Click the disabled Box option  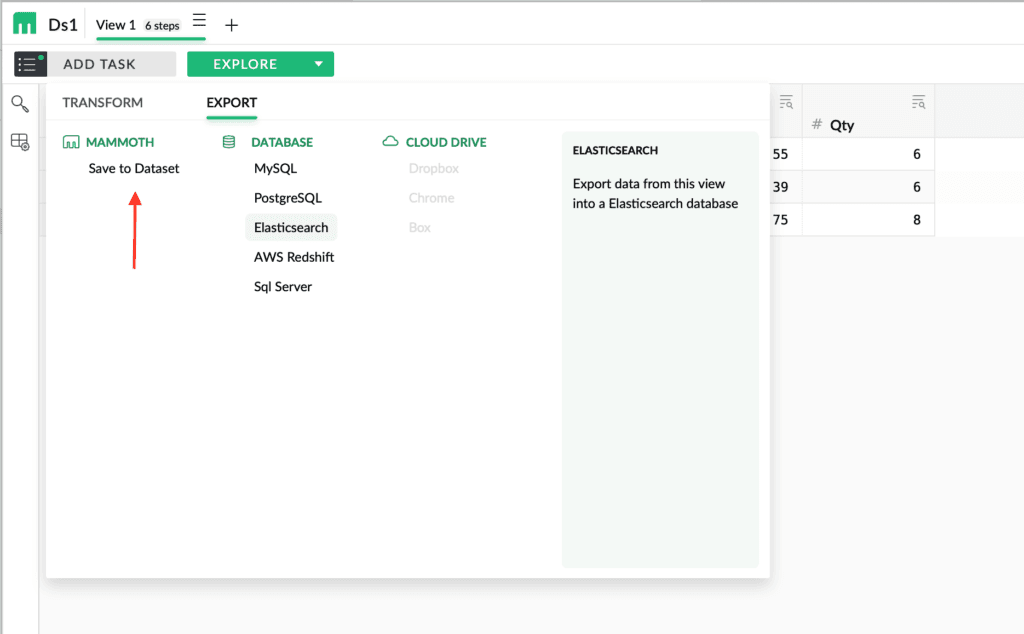[x=420, y=227]
